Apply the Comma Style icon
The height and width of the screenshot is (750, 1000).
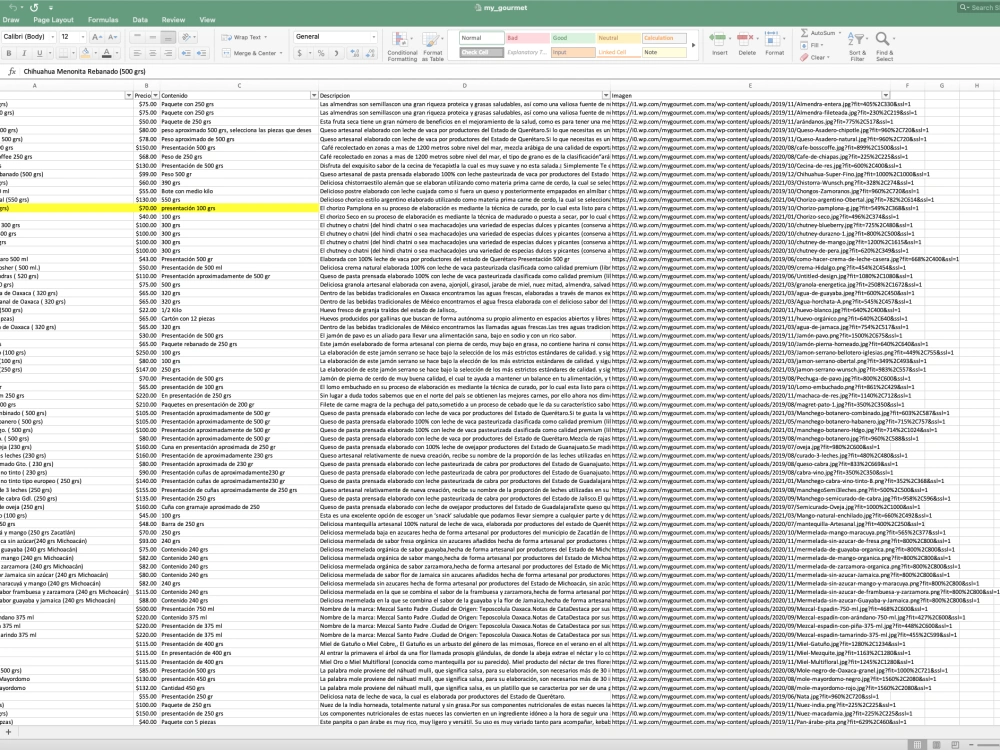337,53
